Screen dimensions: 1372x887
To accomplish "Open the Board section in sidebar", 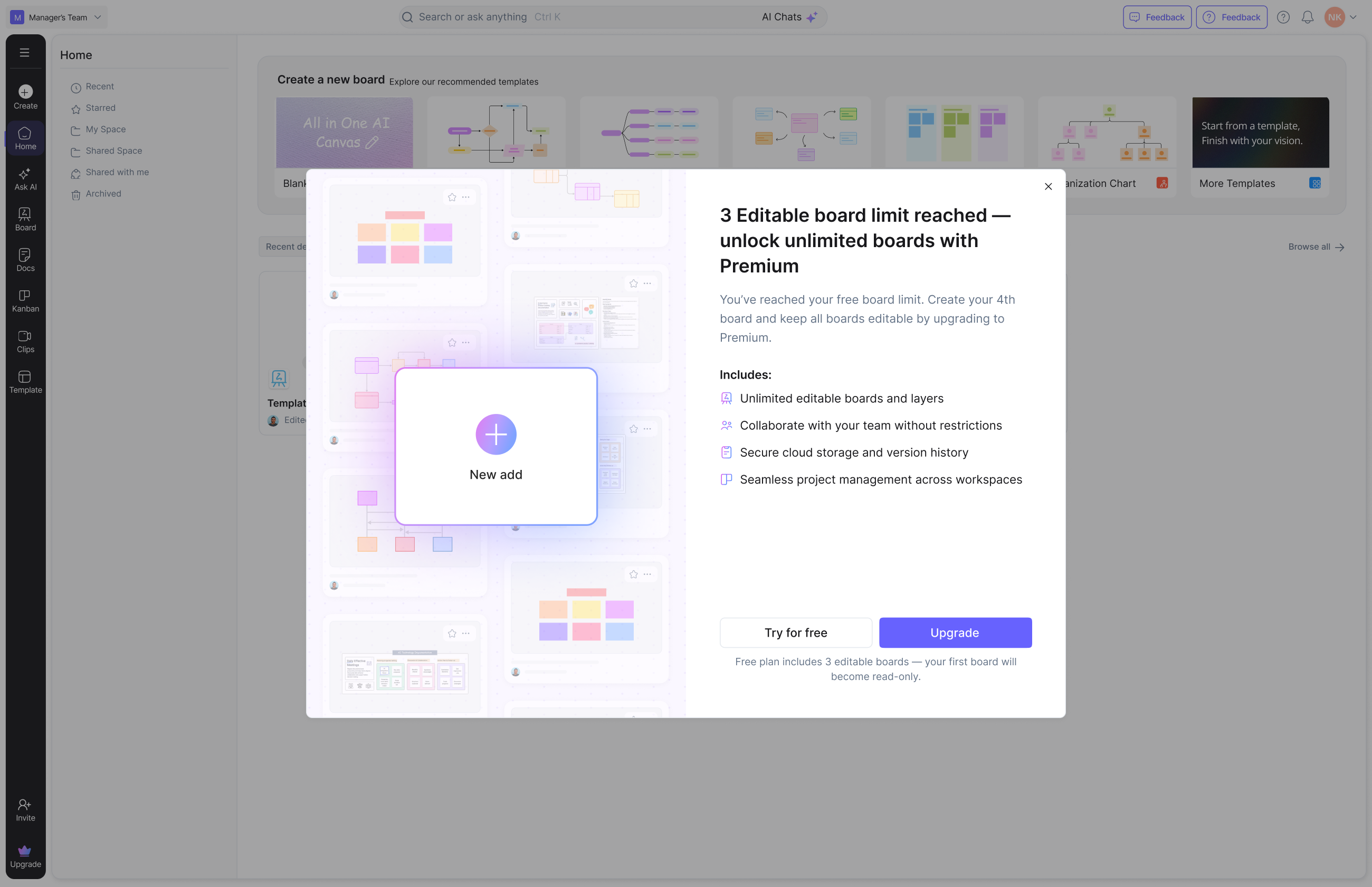I will point(25,220).
